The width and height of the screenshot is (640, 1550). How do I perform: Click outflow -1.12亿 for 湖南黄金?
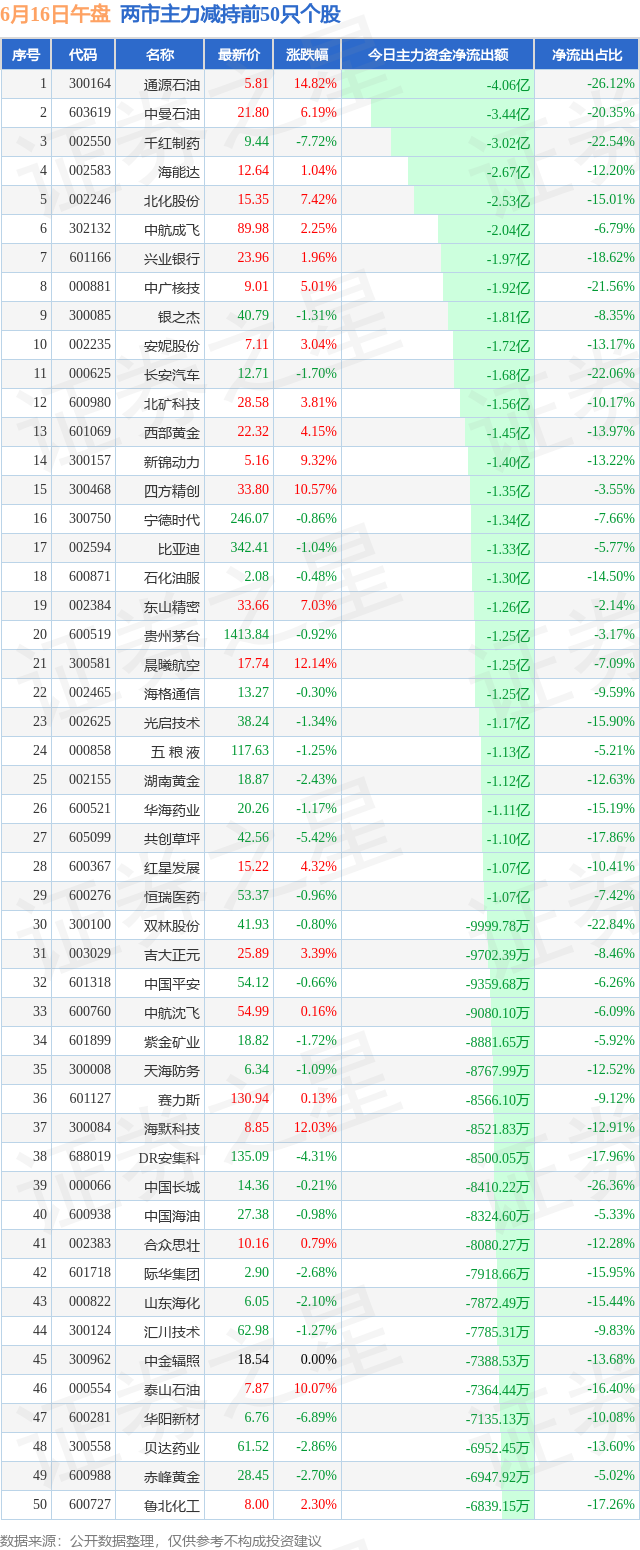(x=507, y=781)
